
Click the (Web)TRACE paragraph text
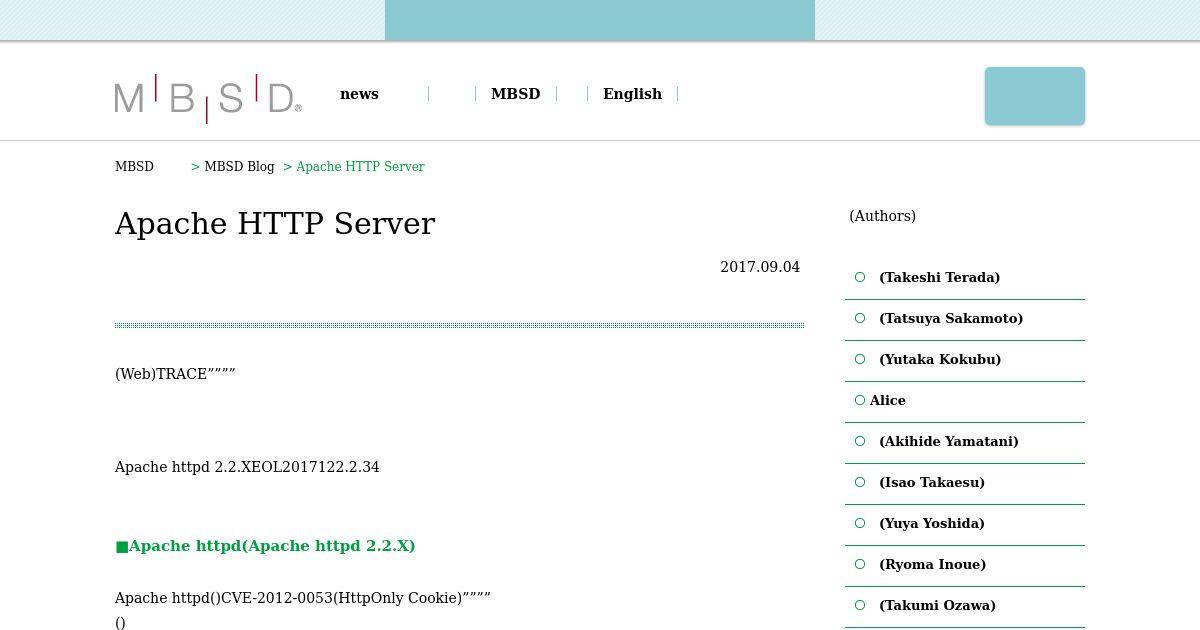point(175,374)
